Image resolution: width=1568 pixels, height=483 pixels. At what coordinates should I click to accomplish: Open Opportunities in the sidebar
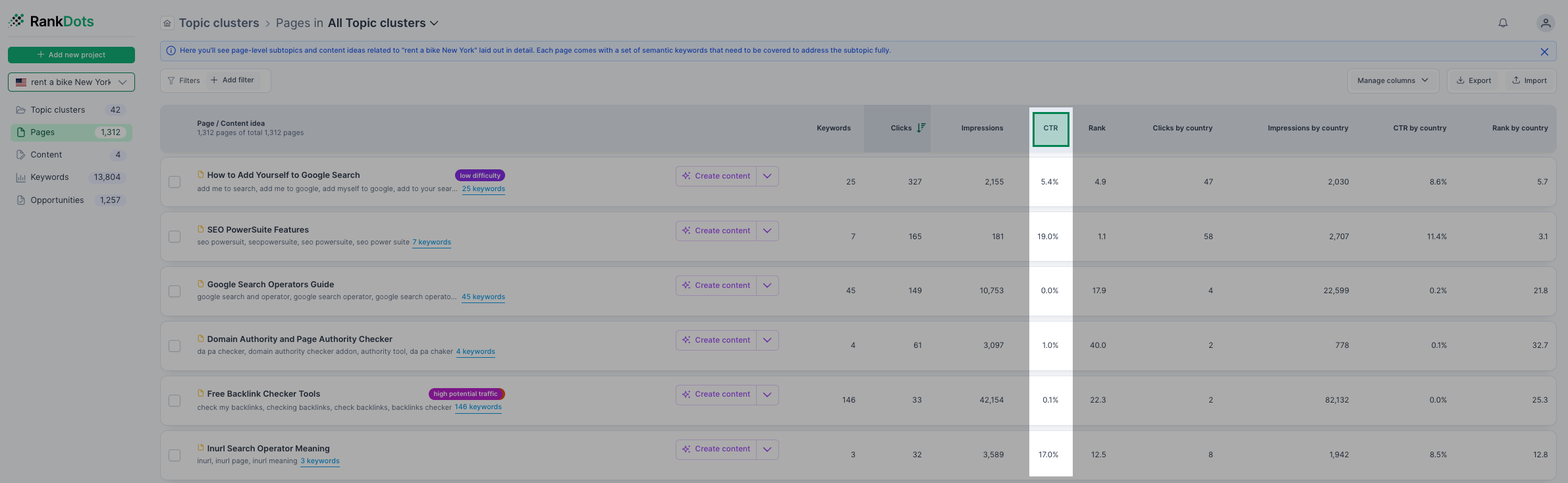pyautogui.click(x=71, y=200)
